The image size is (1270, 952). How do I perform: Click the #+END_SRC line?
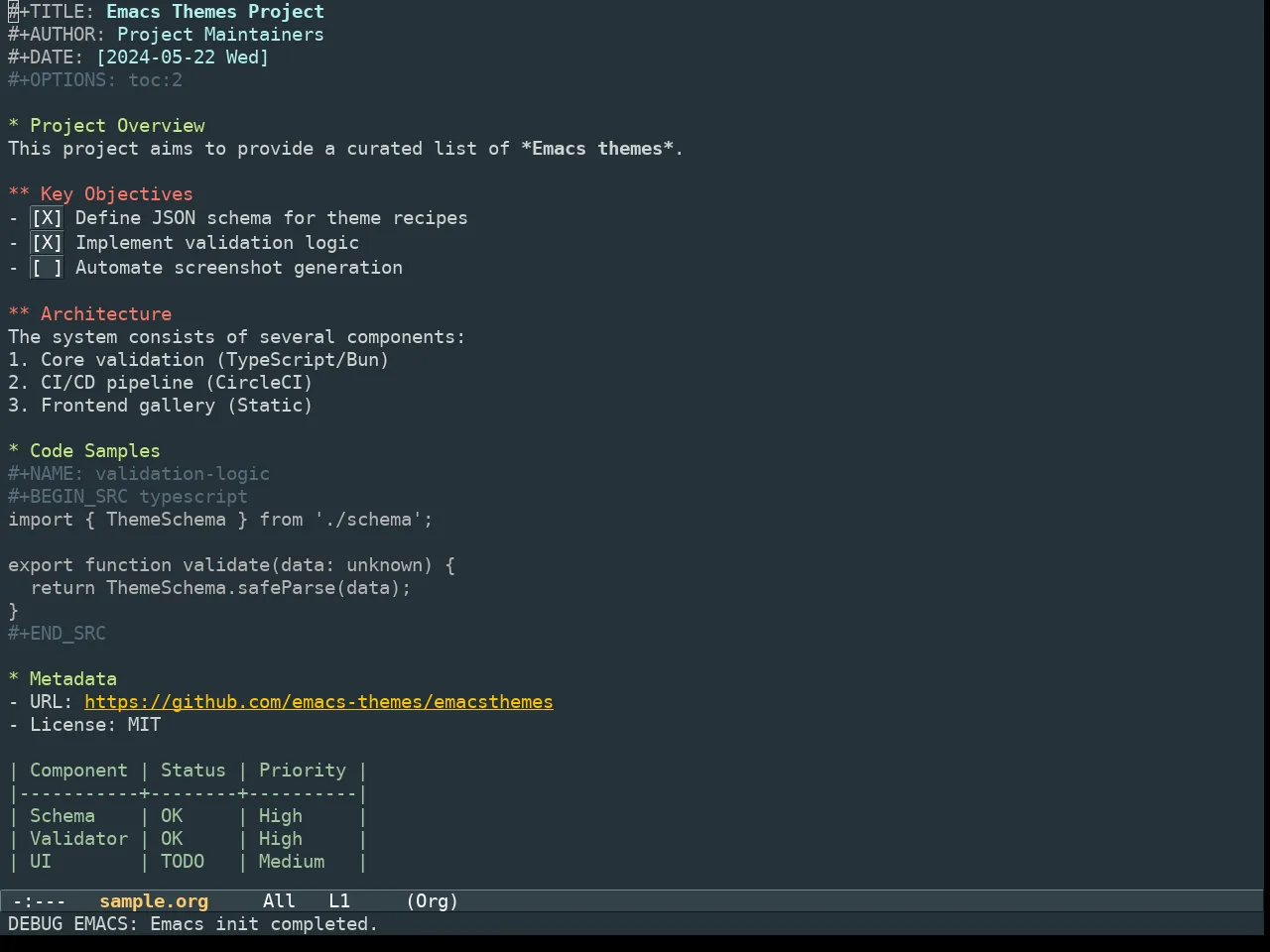tap(57, 634)
